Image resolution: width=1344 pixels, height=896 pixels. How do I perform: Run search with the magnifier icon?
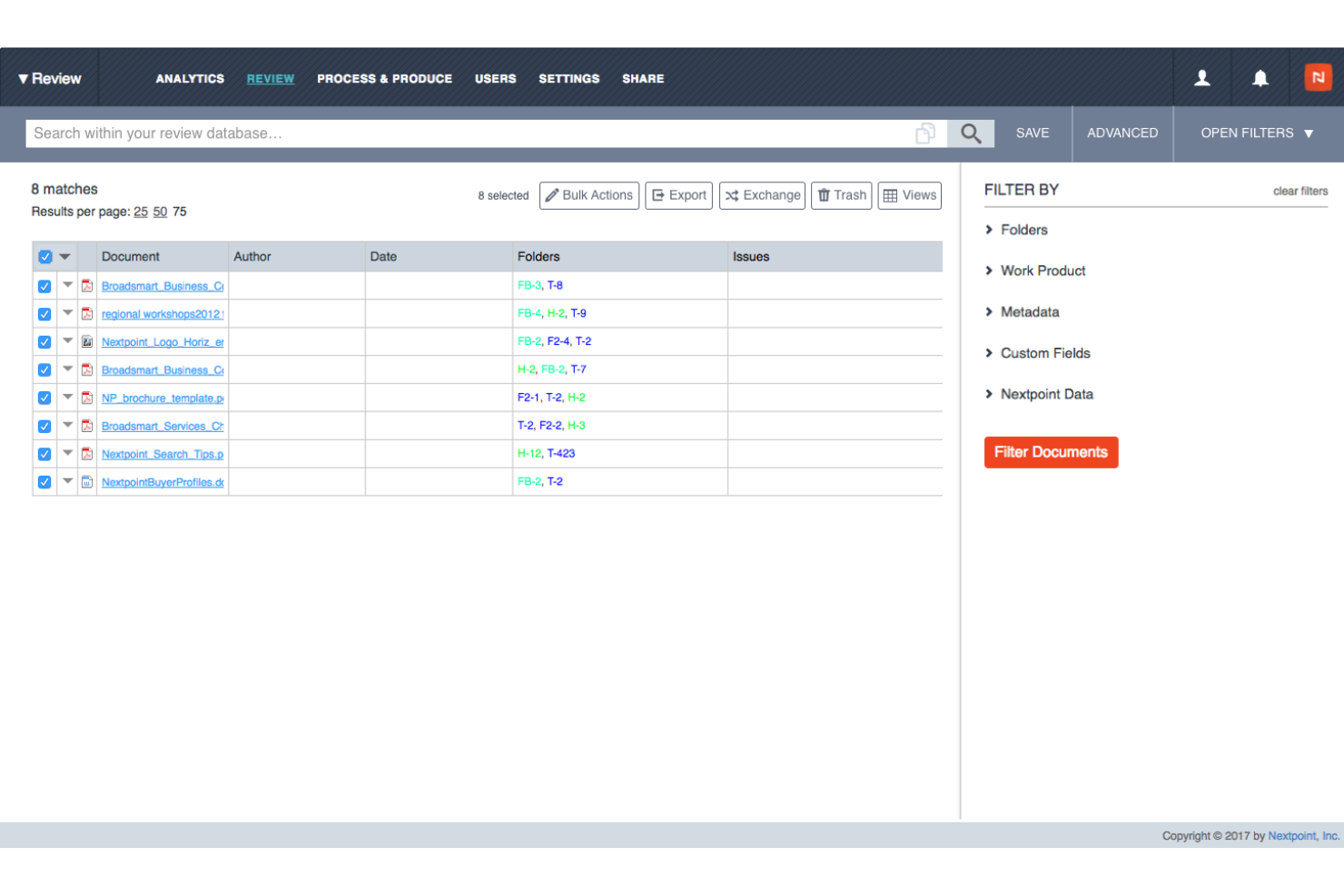[x=971, y=133]
